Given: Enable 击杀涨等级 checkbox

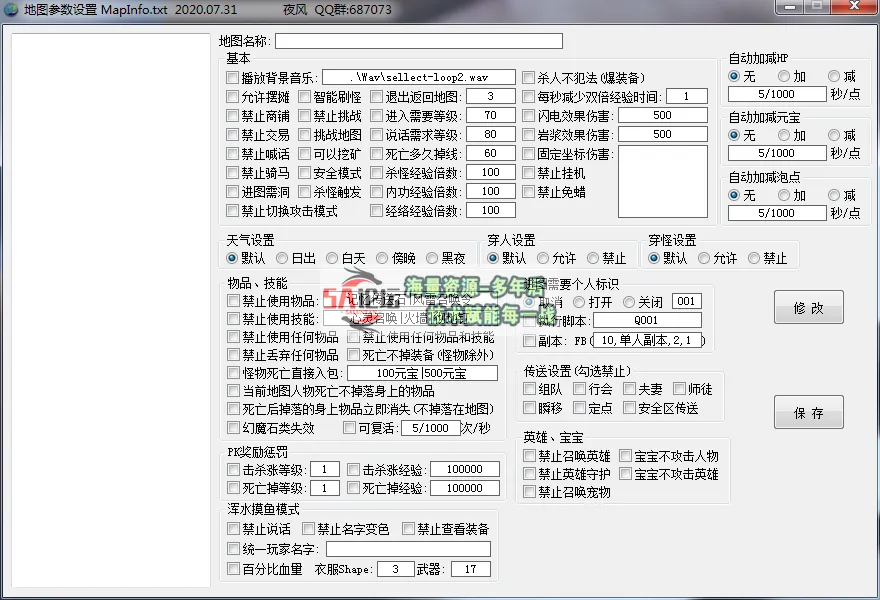Looking at the screenshot, I should [x=233, y=469].
